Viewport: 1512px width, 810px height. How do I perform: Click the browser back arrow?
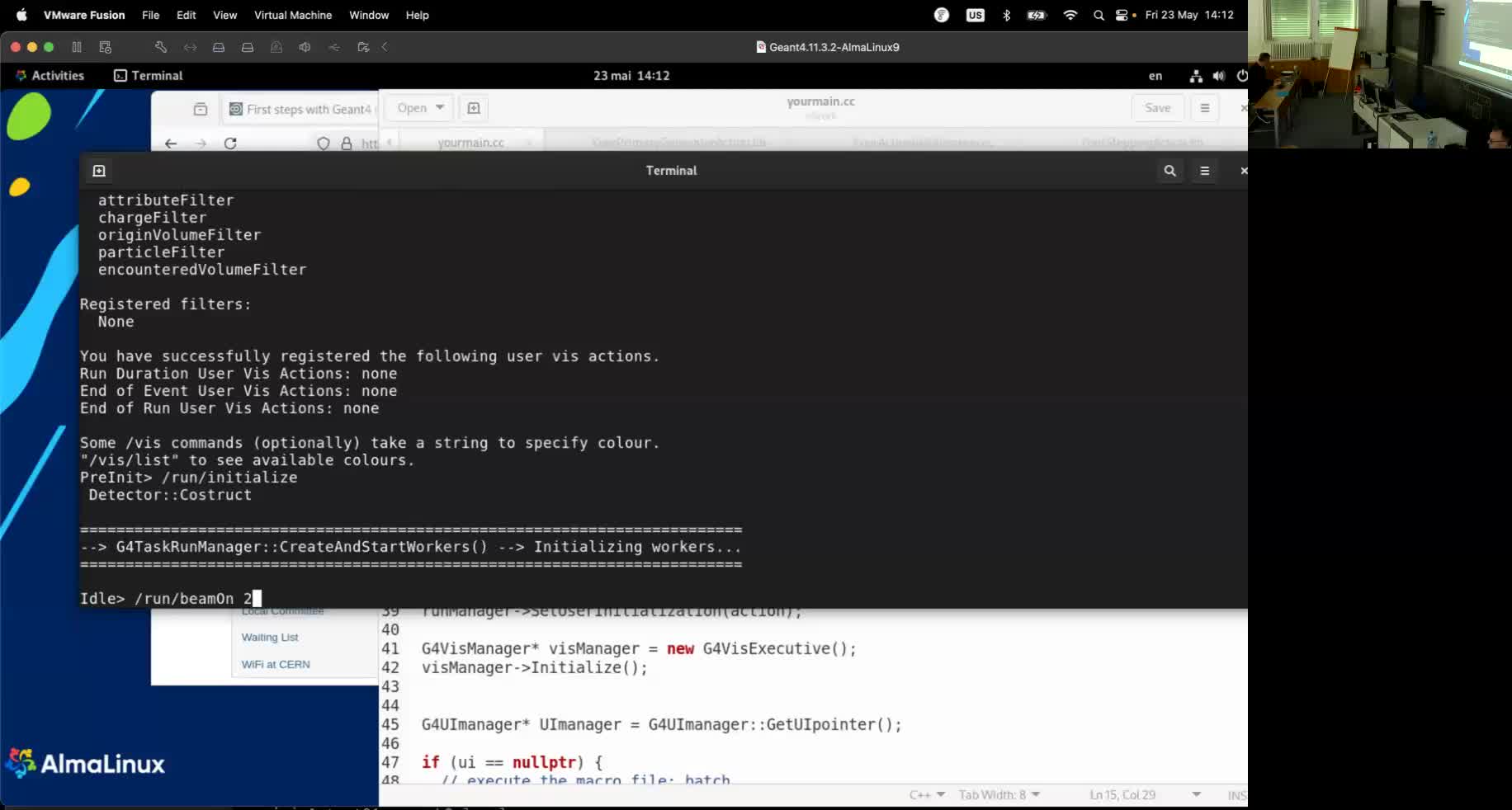tap(170, 142)
